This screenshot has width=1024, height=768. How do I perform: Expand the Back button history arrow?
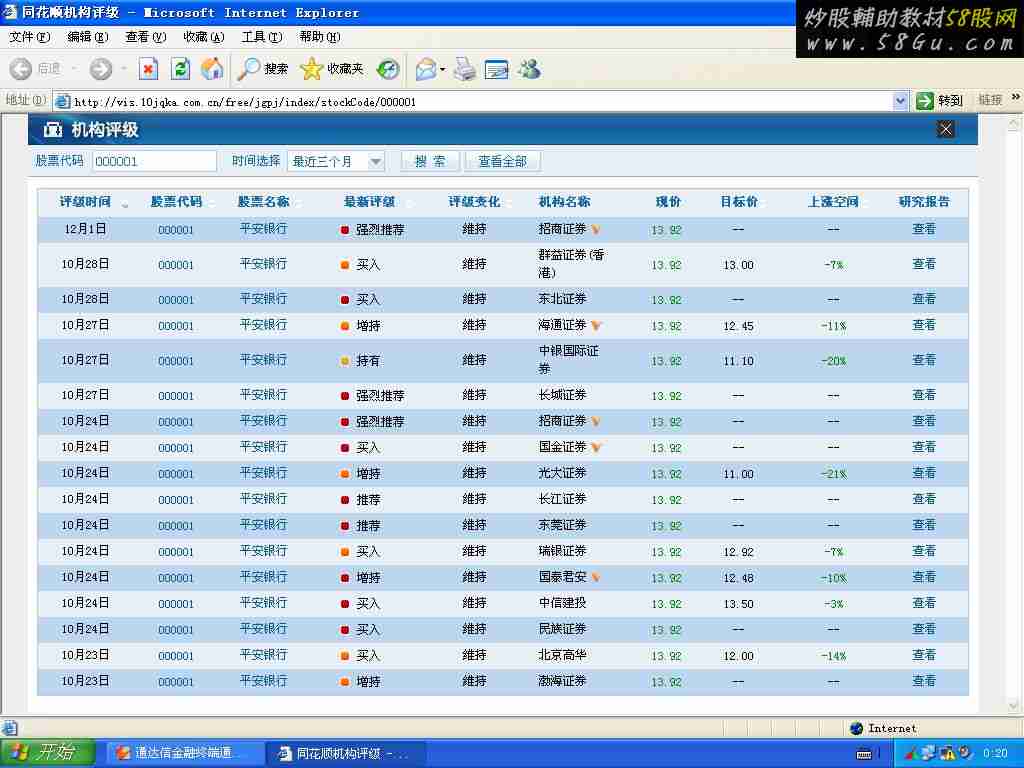coord(74,69)
